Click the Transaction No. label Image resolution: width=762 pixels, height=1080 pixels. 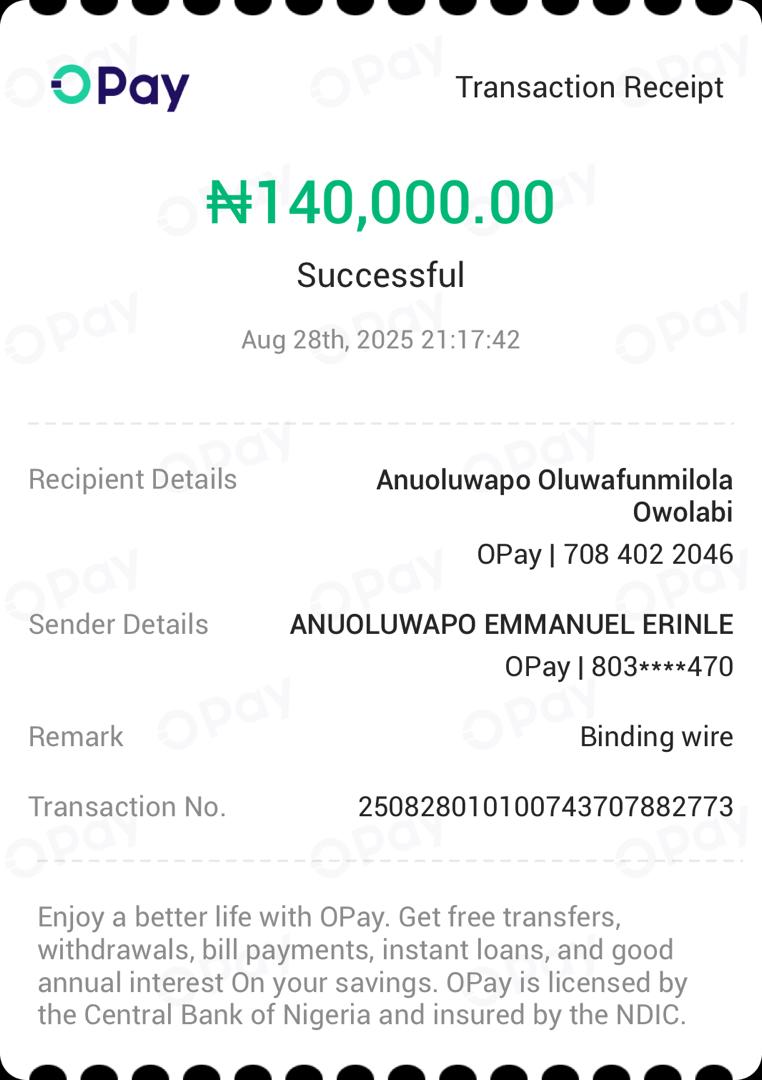coord(127,807)
